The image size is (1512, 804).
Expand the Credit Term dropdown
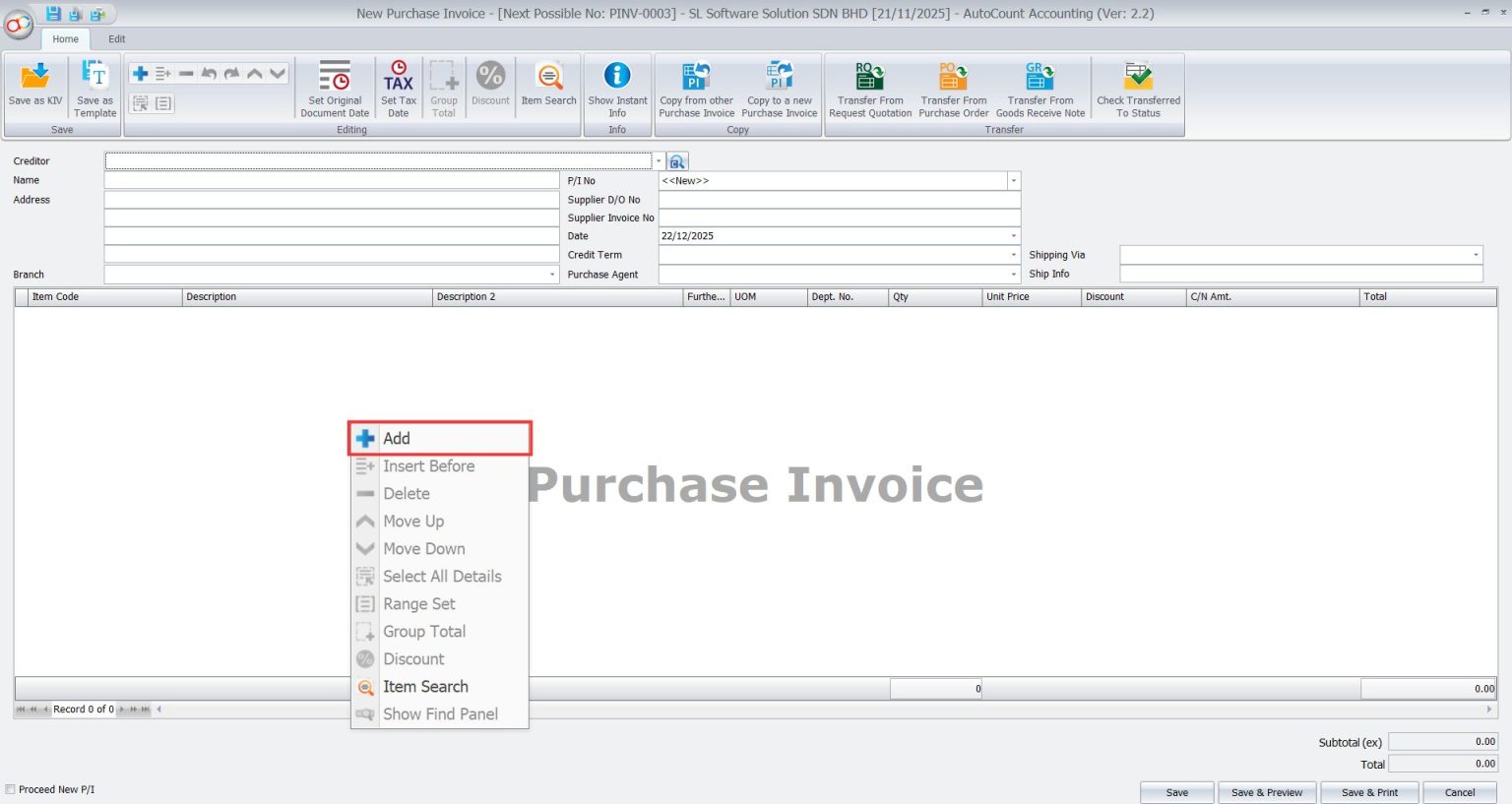tap(1013, 255)
